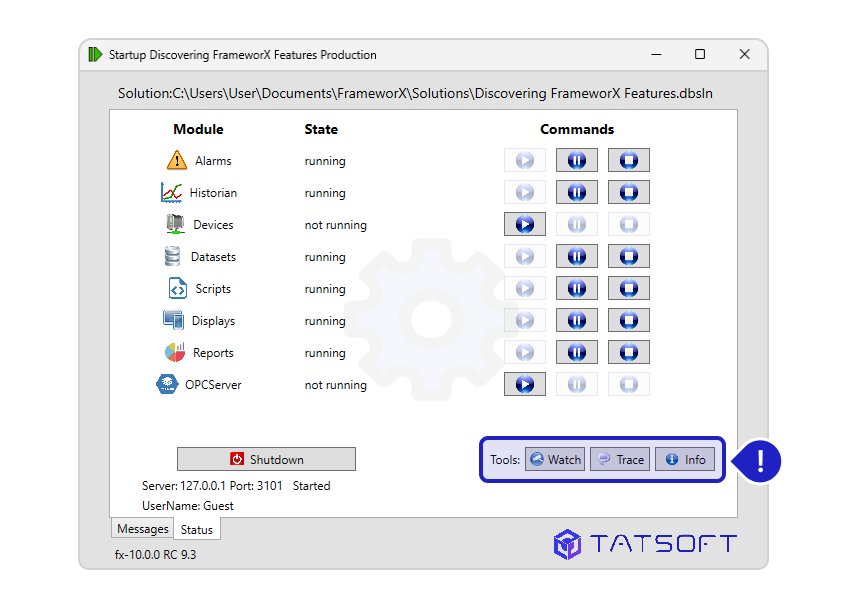Screen dimensions: 866x608
Task: Click the OPCServer hexagon icon
Action: pyautogui.click(x=167, y=384)
